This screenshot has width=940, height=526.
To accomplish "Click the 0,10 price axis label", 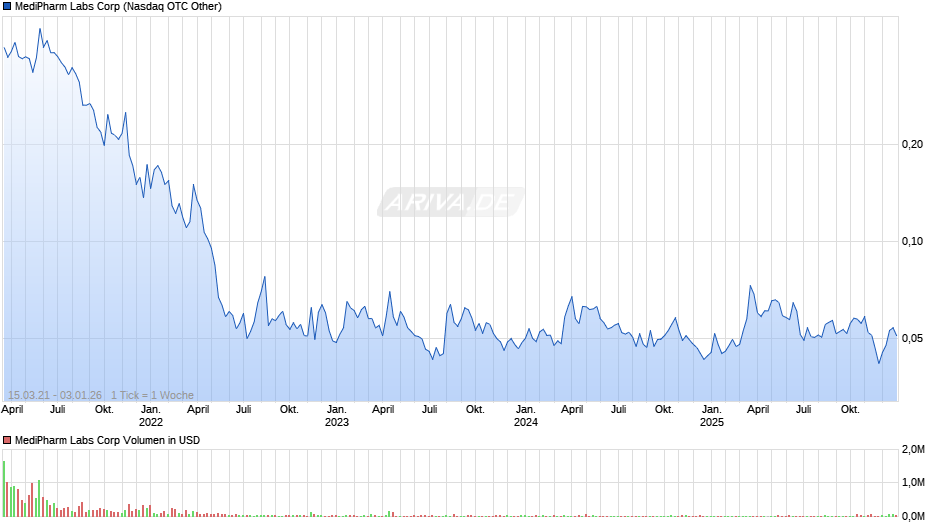I will pos(912,241).
